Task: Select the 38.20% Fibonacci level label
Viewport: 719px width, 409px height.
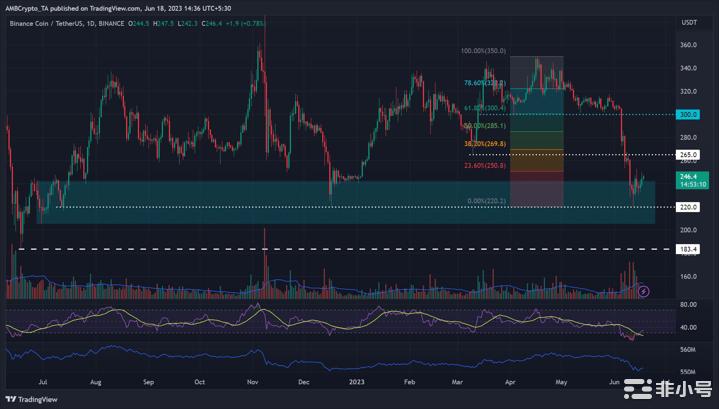Action: click(485, 144)
